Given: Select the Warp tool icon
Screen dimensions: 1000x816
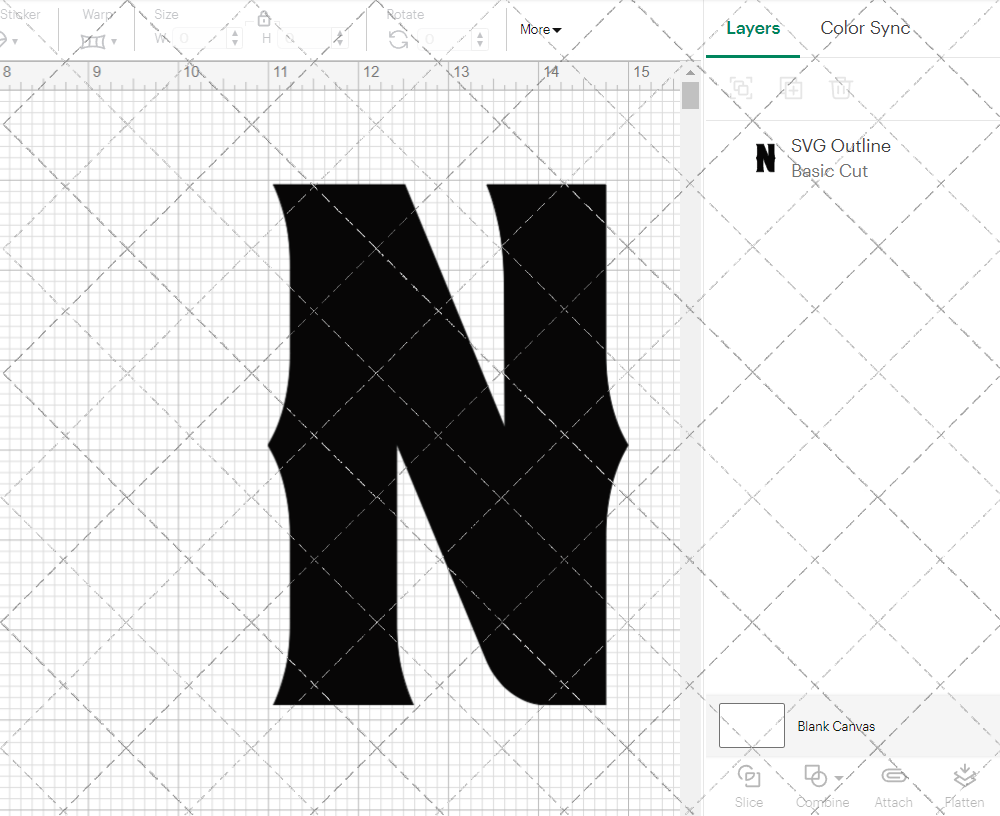Looking at the screenshot, I should tap(92, 38).
